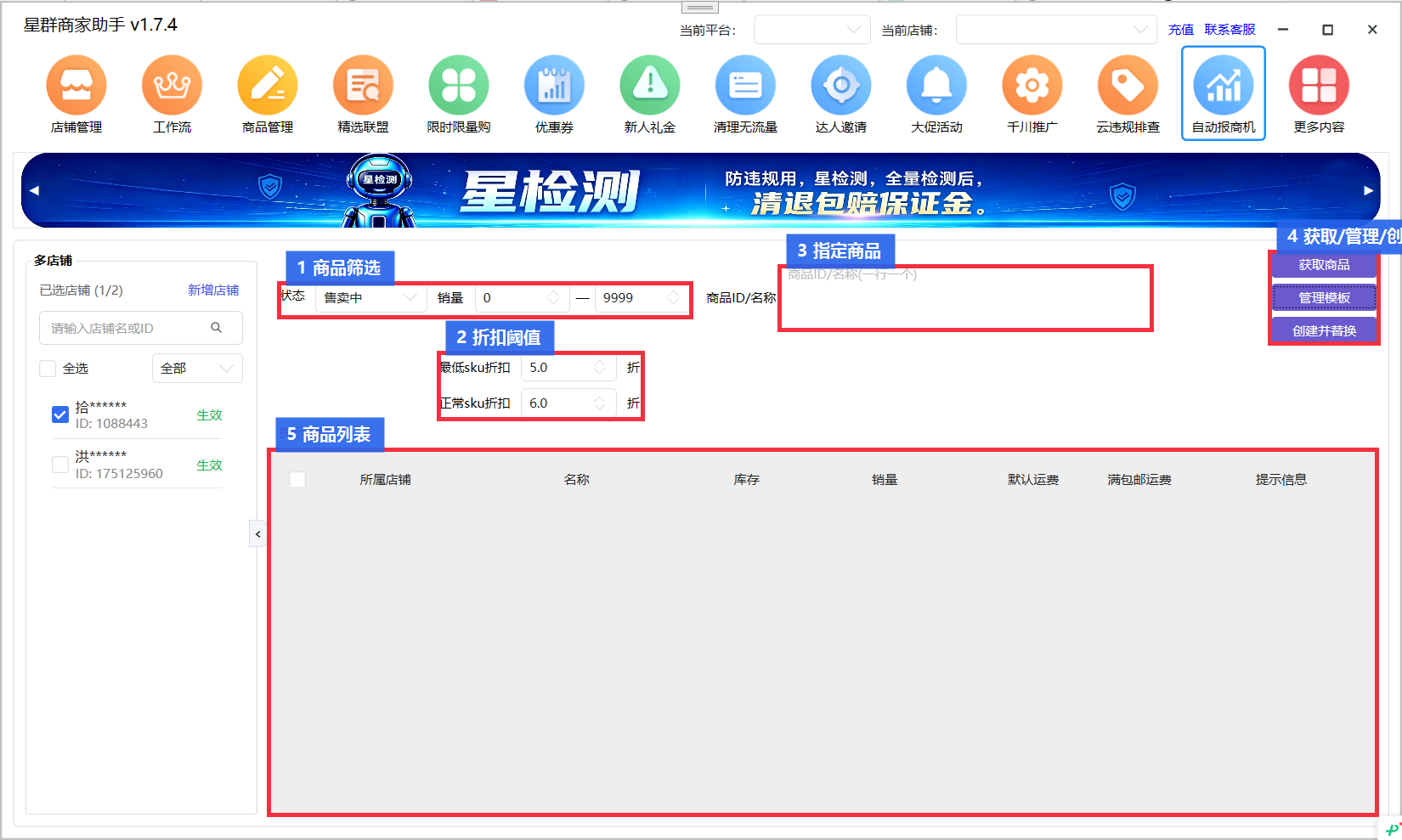
Task: Open the 优惠券 coupon icon
Action: (x=555, y=85)
